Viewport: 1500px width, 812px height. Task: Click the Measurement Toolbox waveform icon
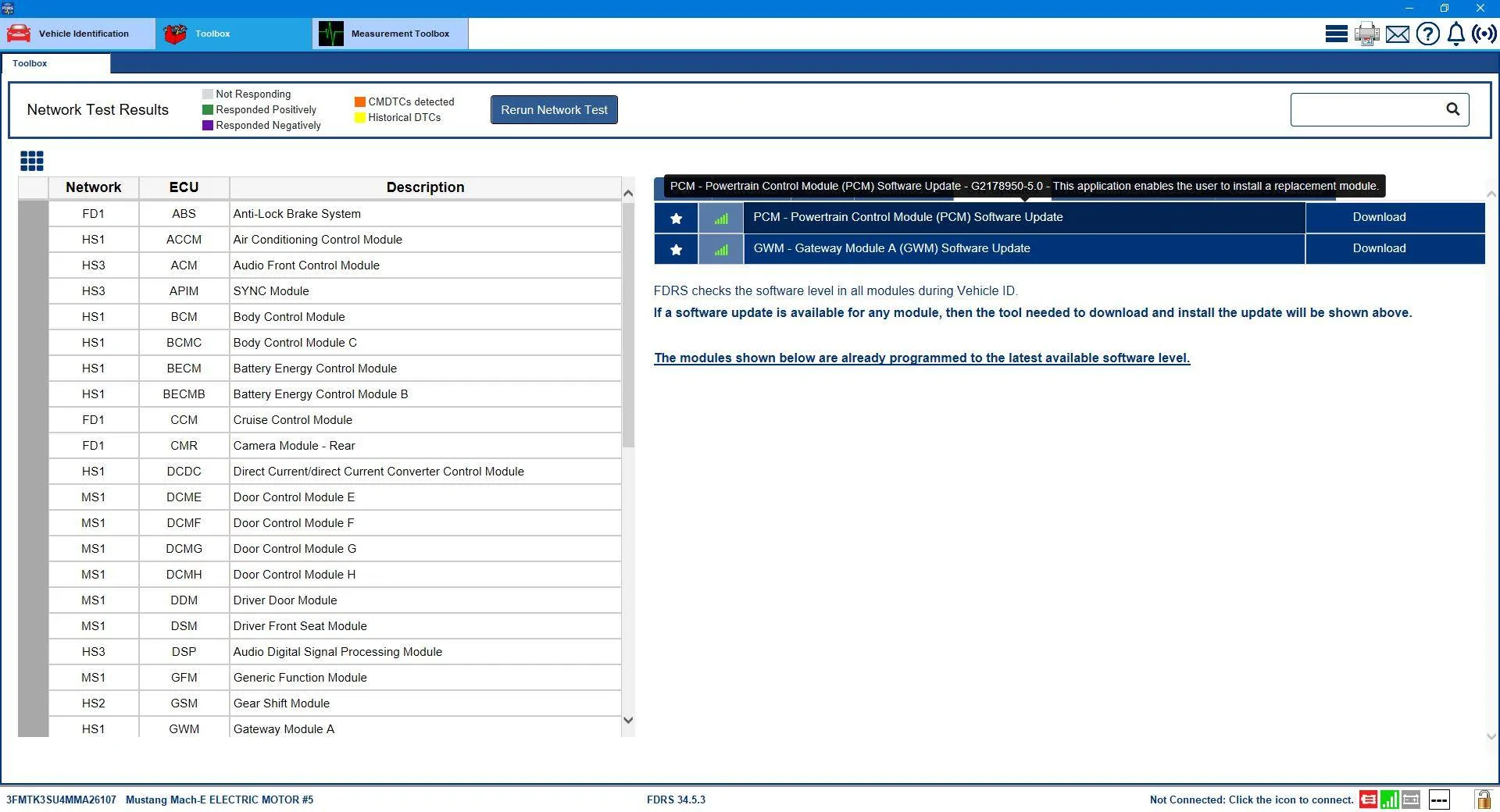pos(331,34)
